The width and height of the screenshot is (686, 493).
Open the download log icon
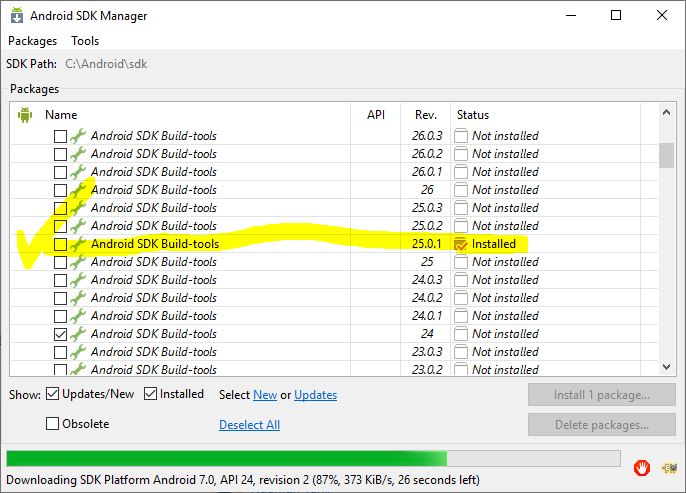click(x=669, y=468)
